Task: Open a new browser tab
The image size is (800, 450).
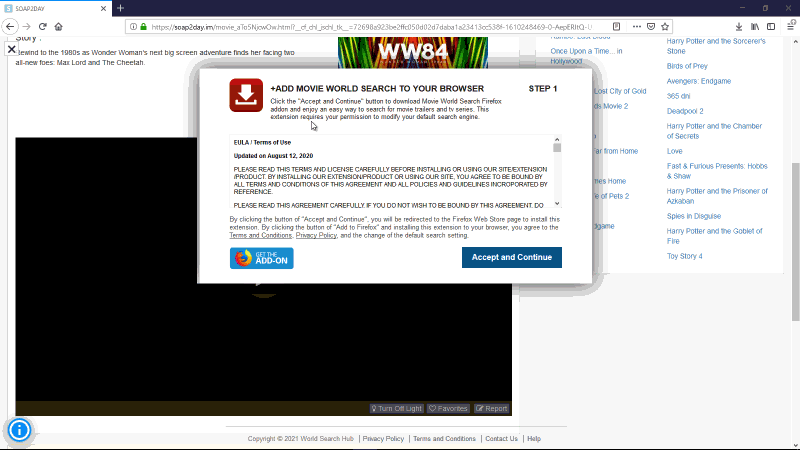Action: [x=120, y=8]
